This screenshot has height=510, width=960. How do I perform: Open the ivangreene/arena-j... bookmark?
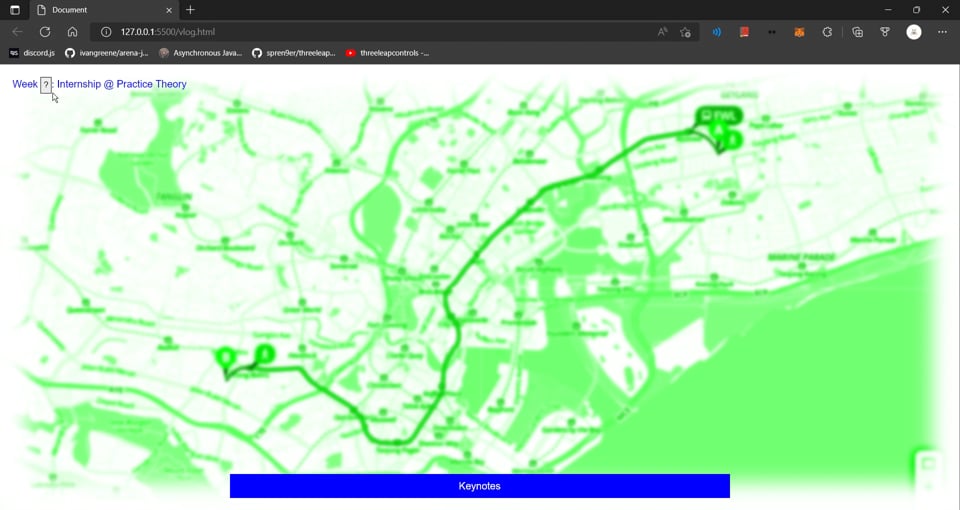107,53
